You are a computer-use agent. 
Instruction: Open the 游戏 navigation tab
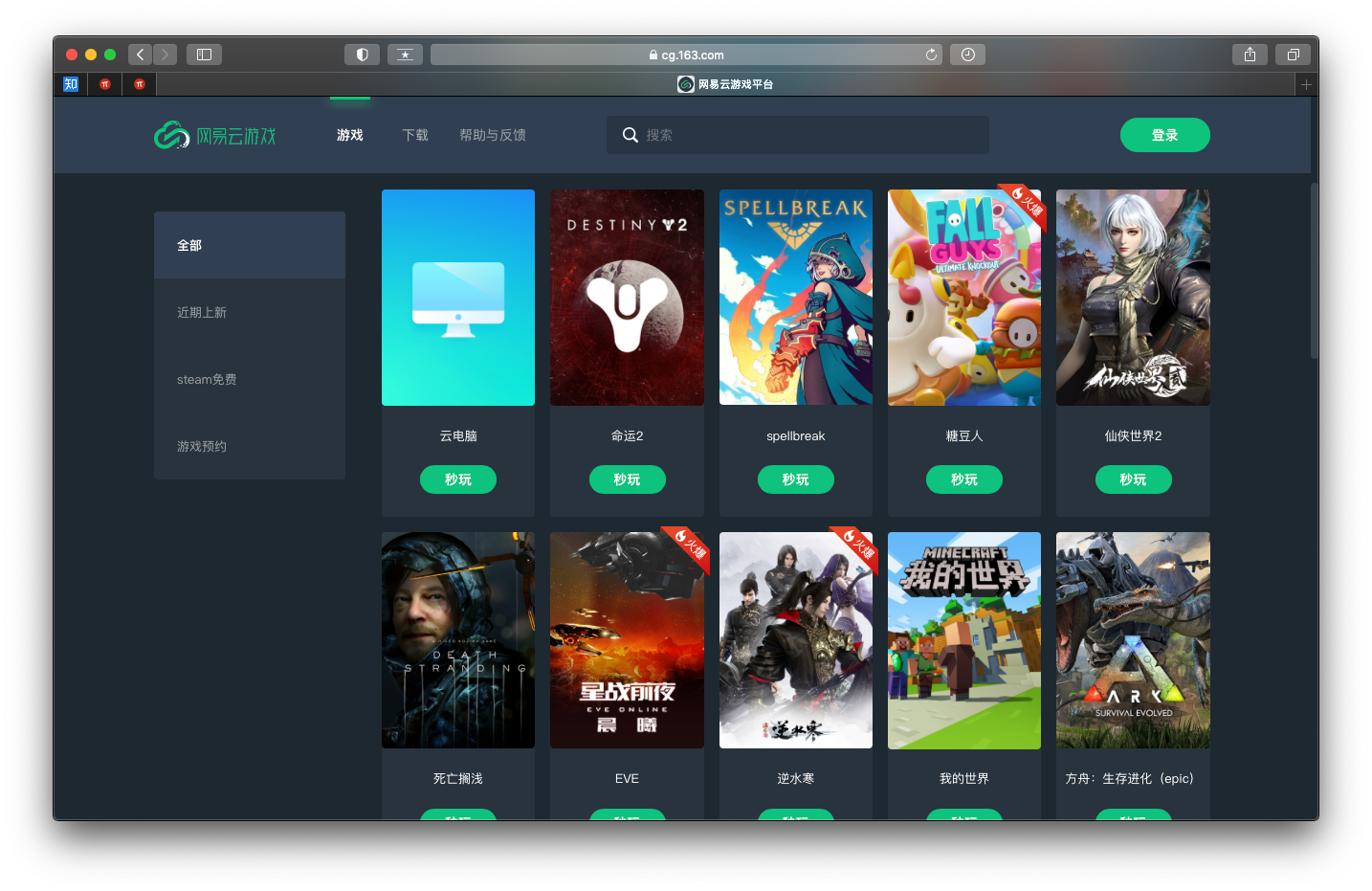350,135
